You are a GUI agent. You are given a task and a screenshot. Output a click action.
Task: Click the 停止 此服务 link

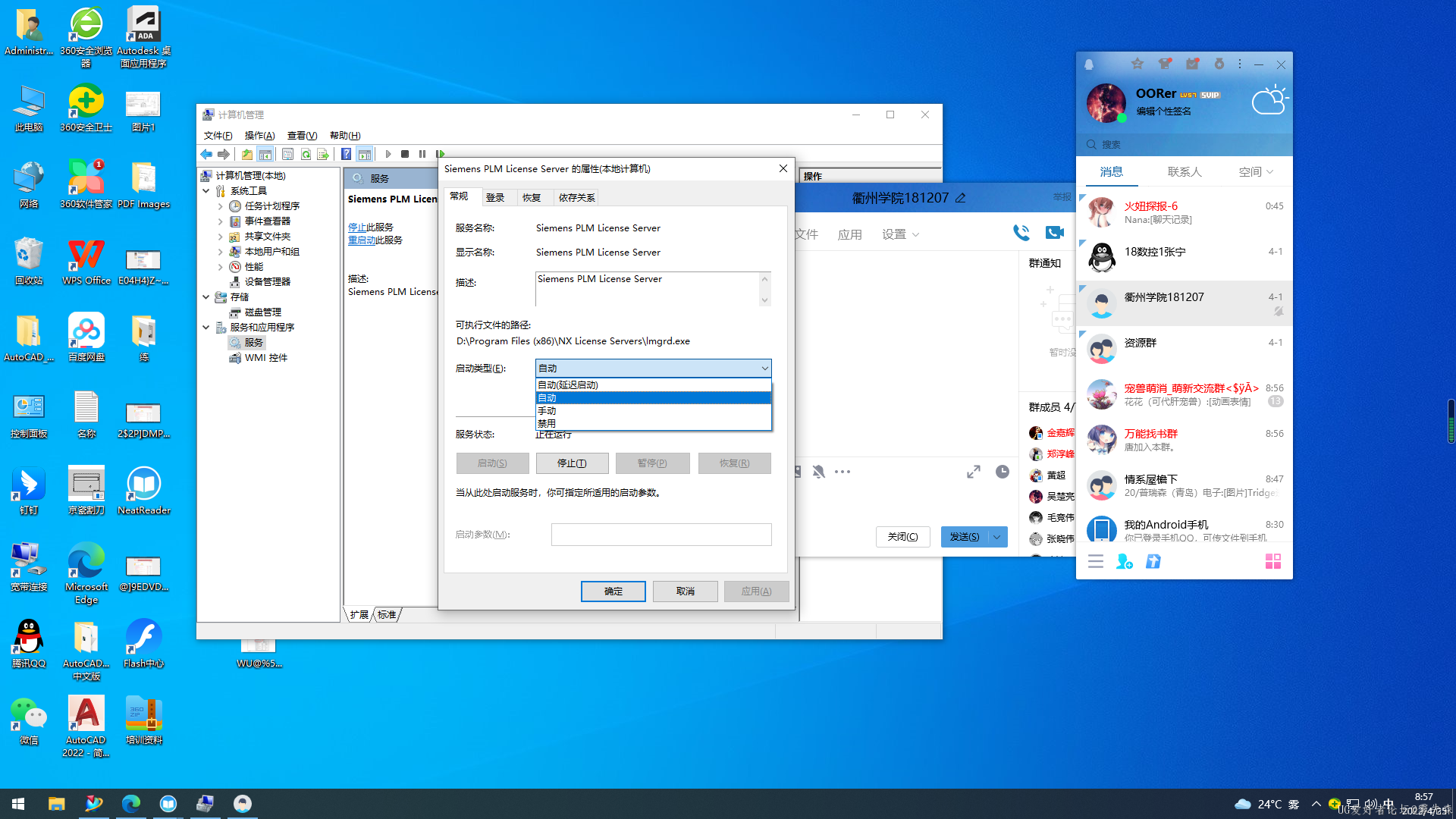coord(356,227)
